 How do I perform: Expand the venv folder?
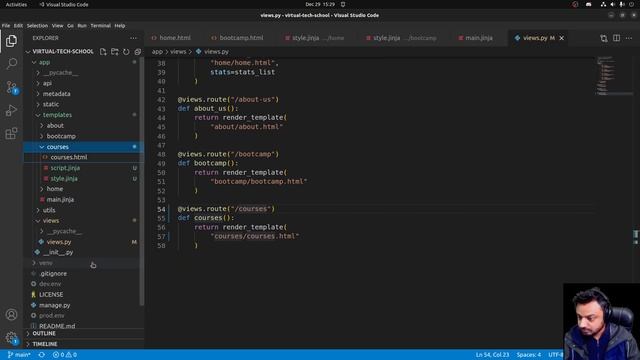pyautogui.click(x=45, y=263)
